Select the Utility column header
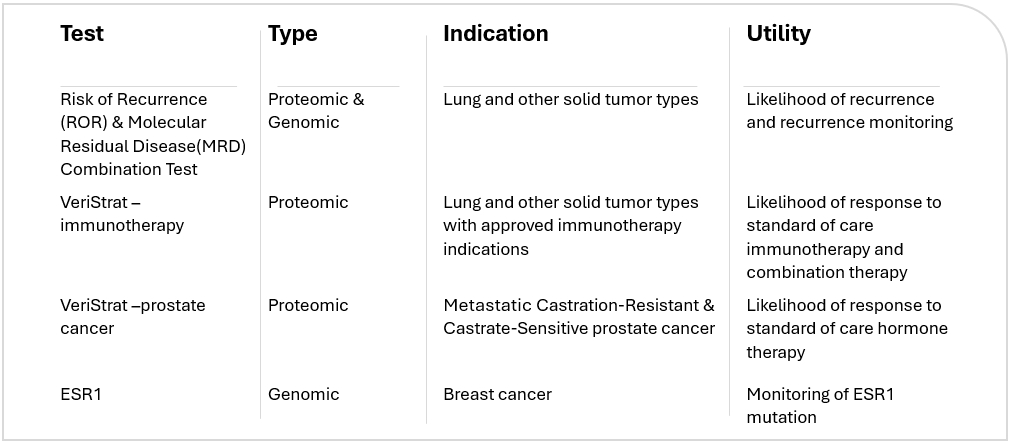 [x=778, y=33]
